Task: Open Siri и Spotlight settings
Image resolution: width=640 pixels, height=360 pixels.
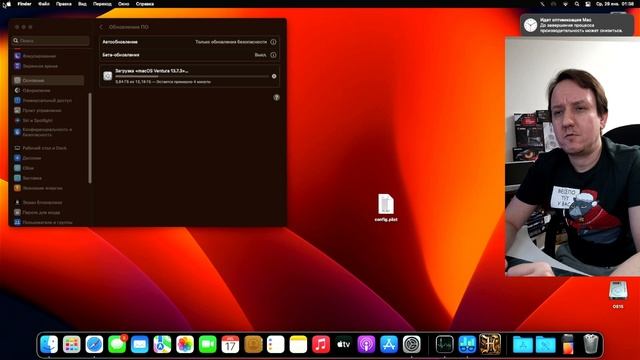Action: [34, 121]
